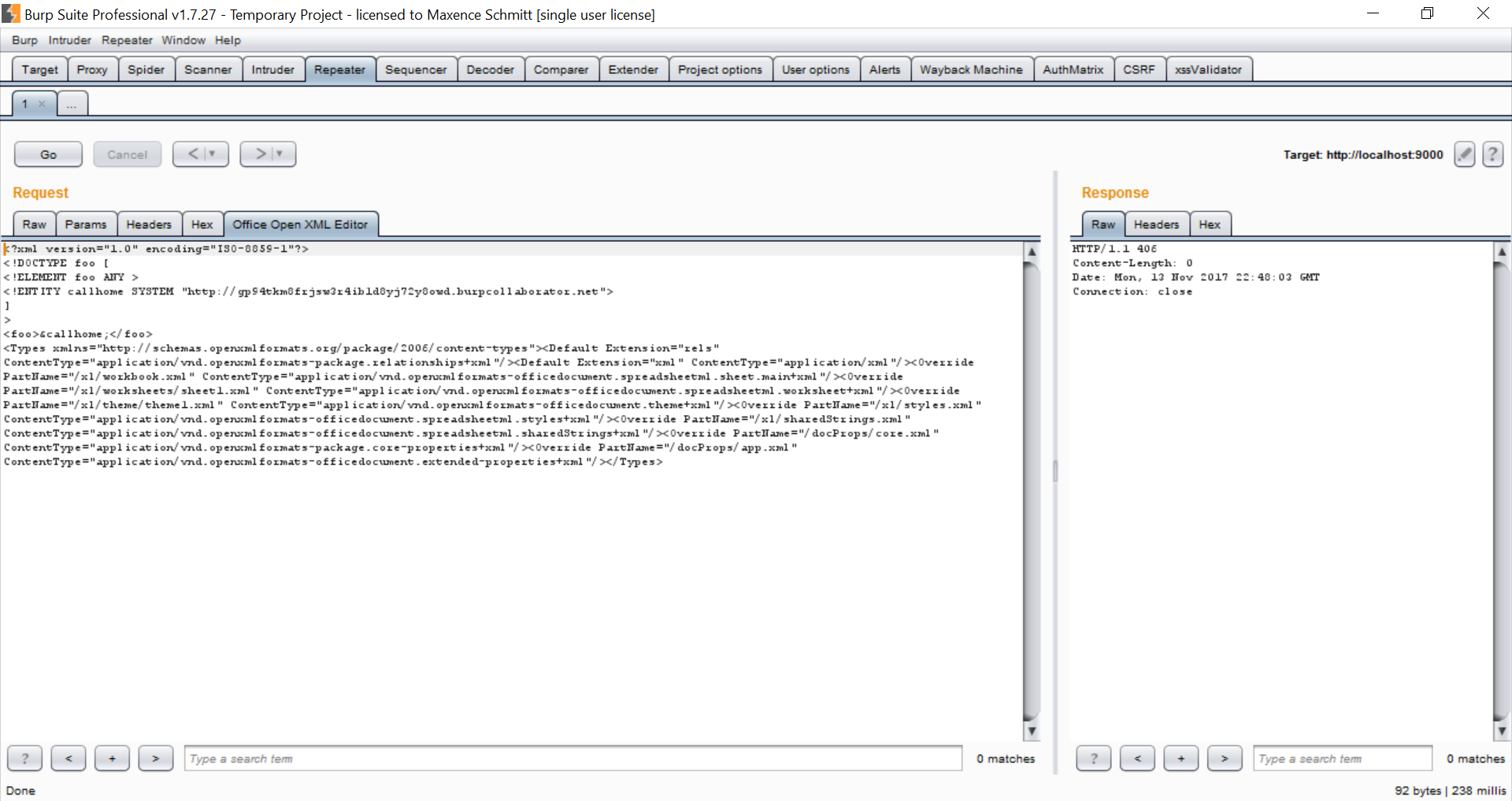
Task: Jump to next match in request search
Action: pos(155,758)
